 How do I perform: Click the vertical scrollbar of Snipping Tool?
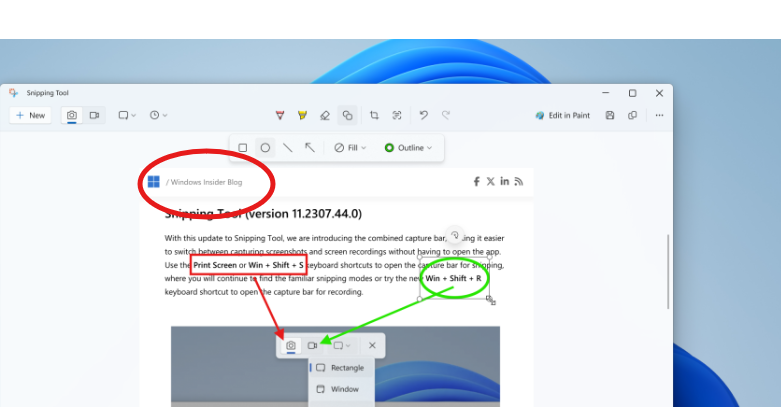(x=667, y=271)
